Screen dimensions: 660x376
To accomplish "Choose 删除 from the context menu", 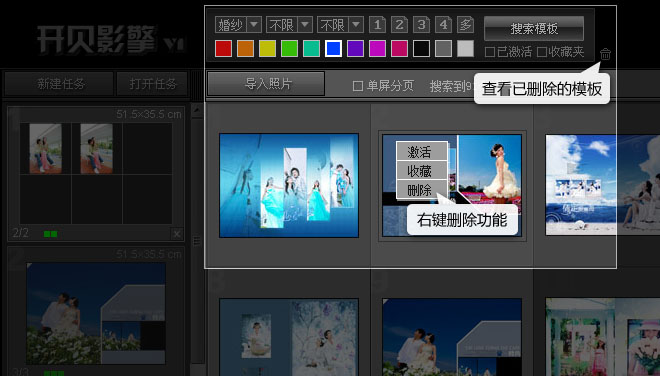I will (x=421, y=190).
